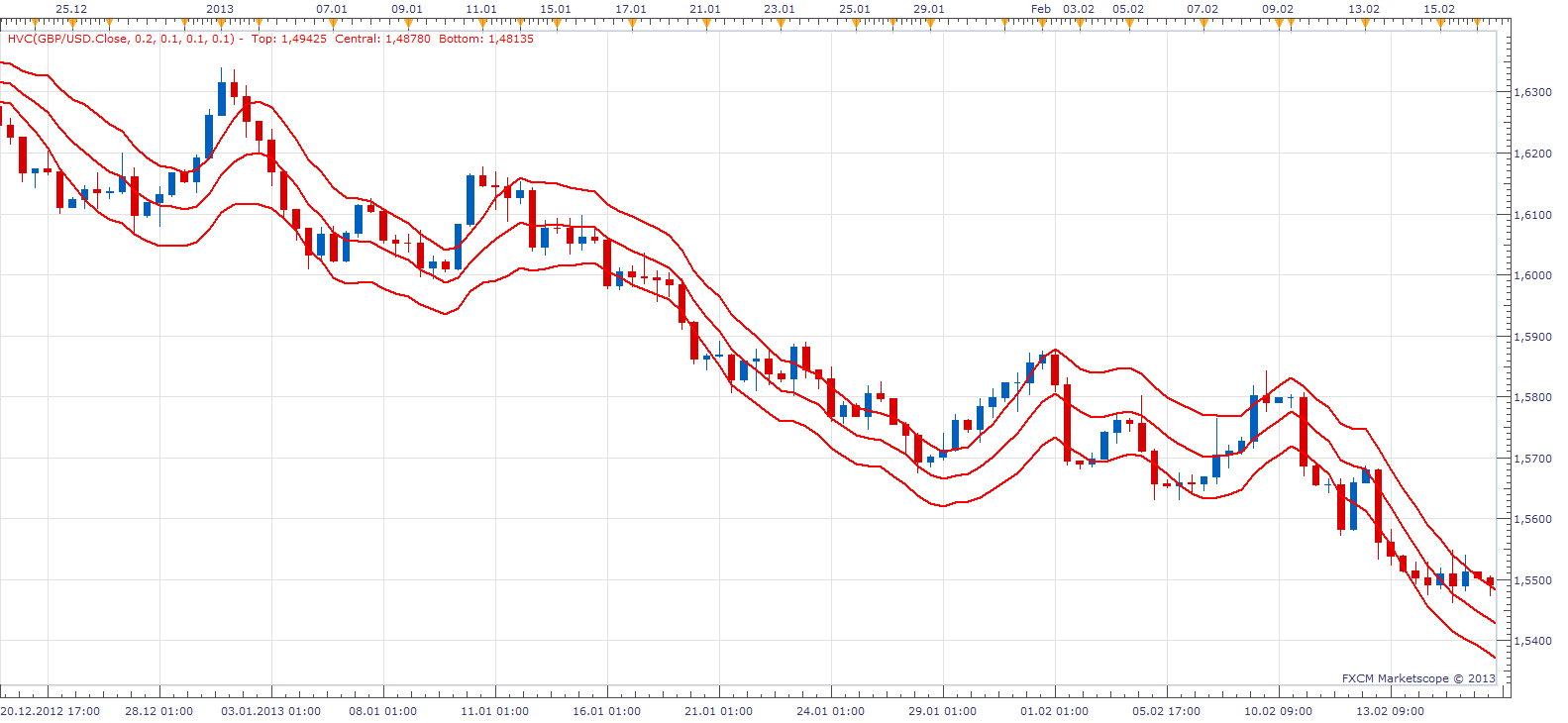Viewport: 1568px width, 723px height.
Task: Click the HVC(GBP/USD.Close) indicator label
Action: (121, 39)
